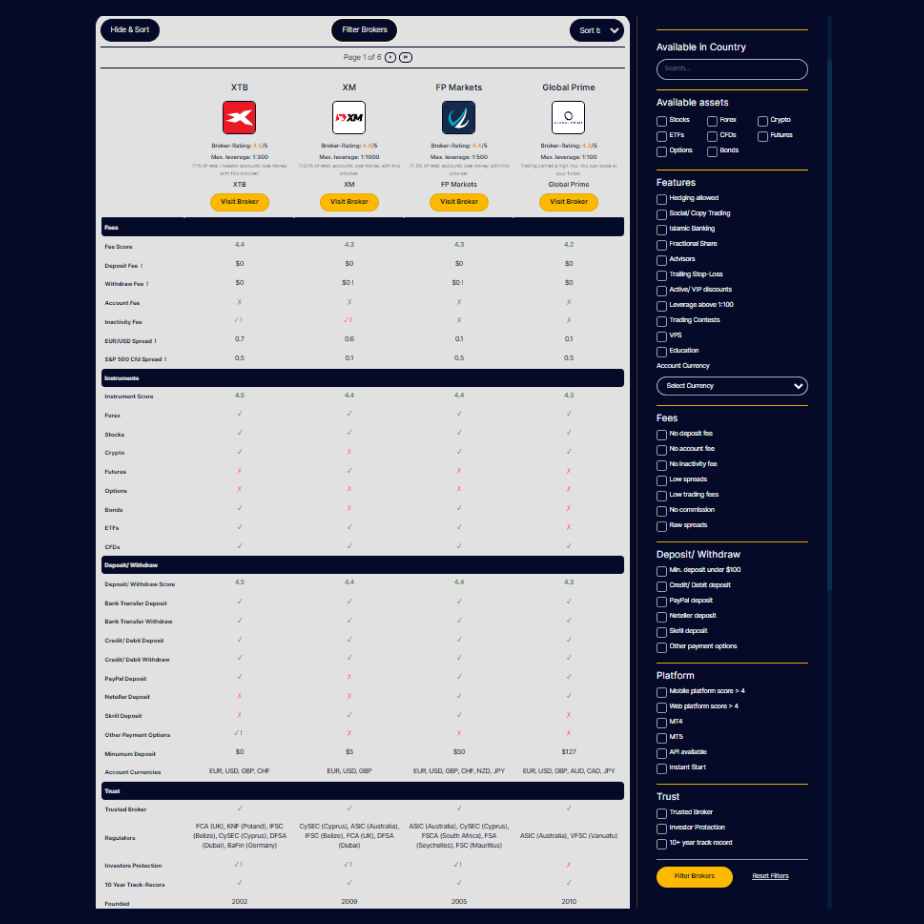Focus the Available in Country search field
The width and height of the screenshot is (924, 924).
(732, 69)
